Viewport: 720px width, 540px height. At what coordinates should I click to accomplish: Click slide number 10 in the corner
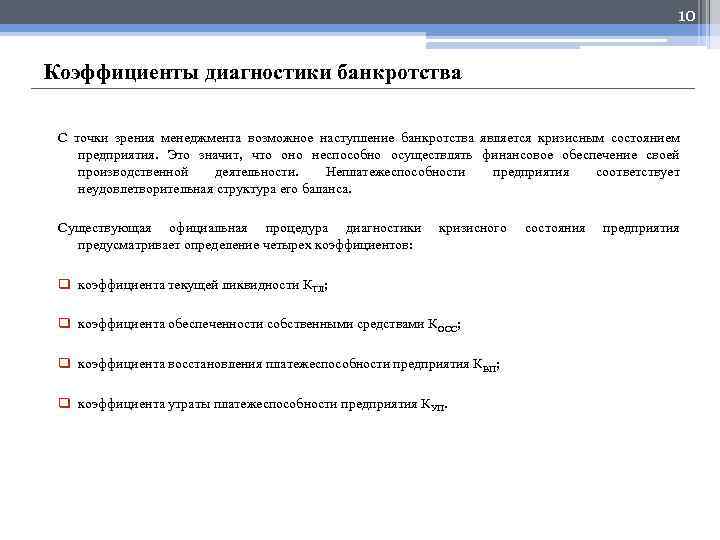[686, 17]
